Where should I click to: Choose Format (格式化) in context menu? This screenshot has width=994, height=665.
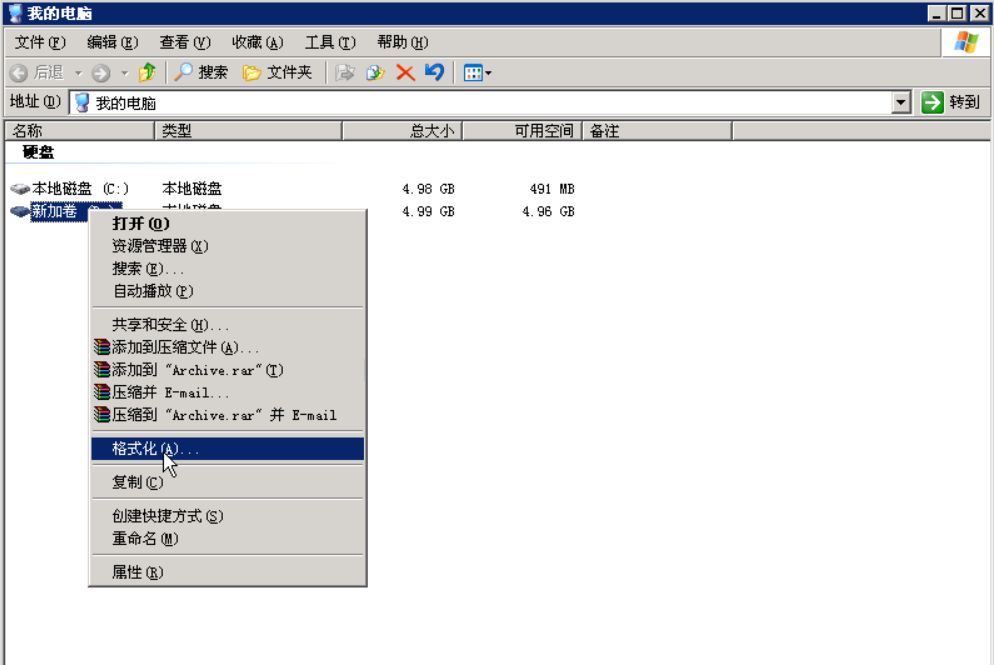click(228, 449)
